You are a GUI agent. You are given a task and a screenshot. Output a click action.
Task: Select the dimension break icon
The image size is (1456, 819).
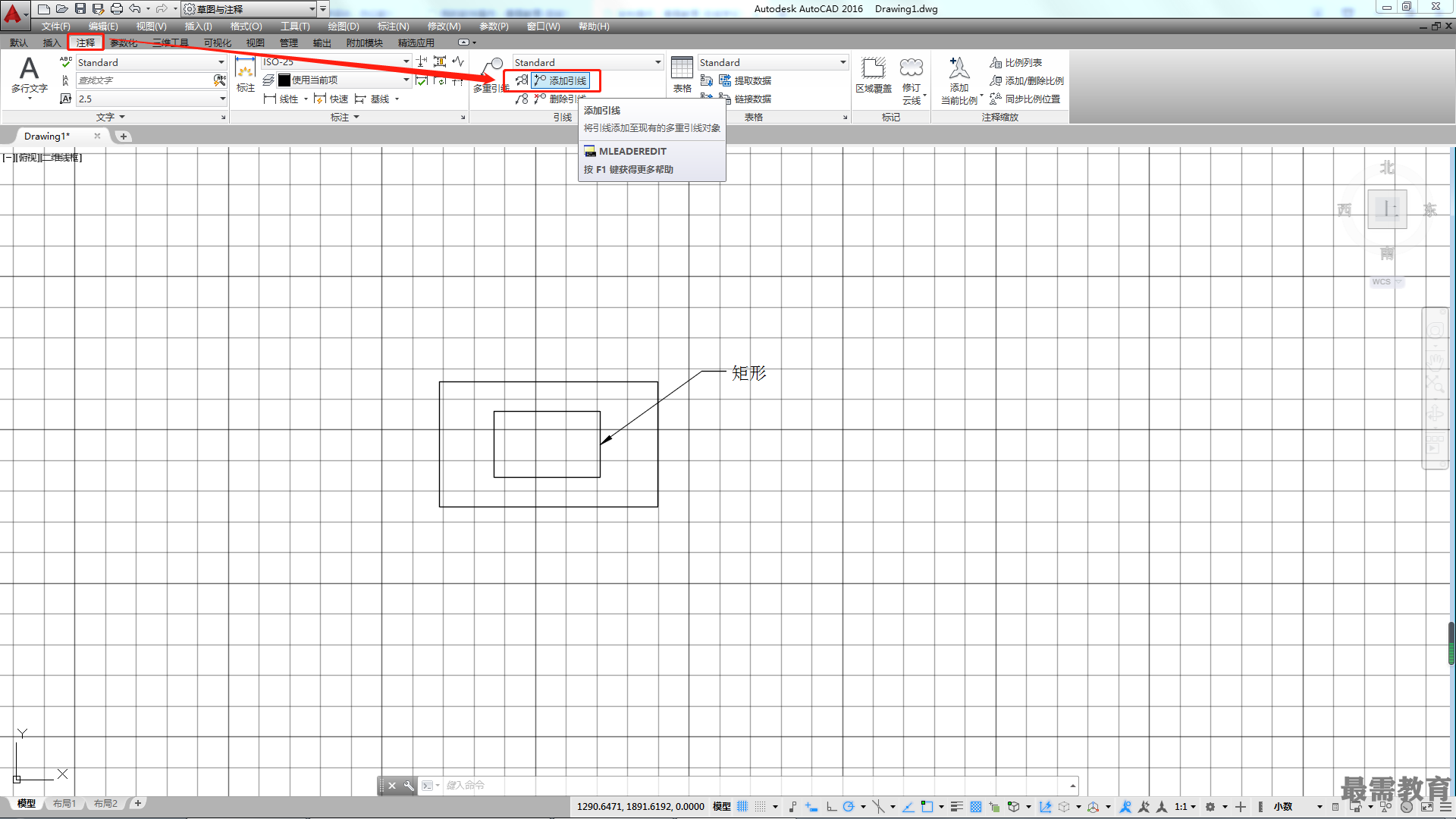pyautogui.click(x=422, y=62)
